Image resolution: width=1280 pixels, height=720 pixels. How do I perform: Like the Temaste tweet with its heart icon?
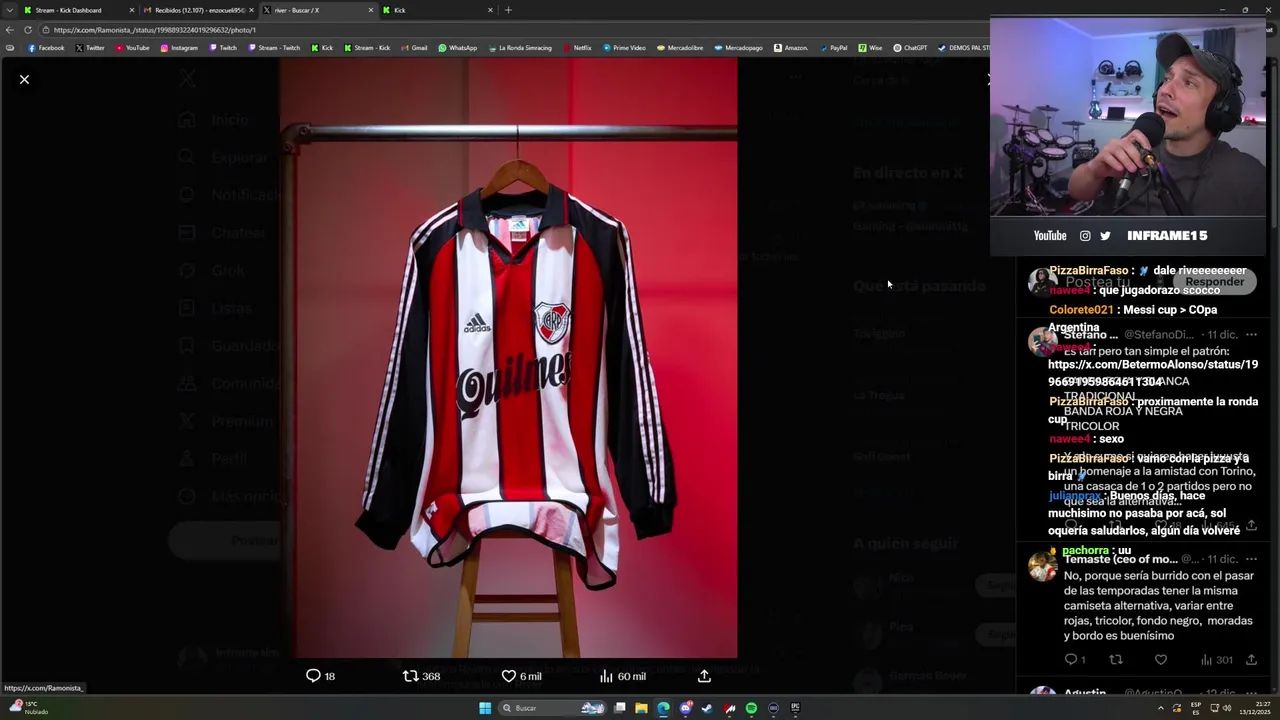point(1161,660)
